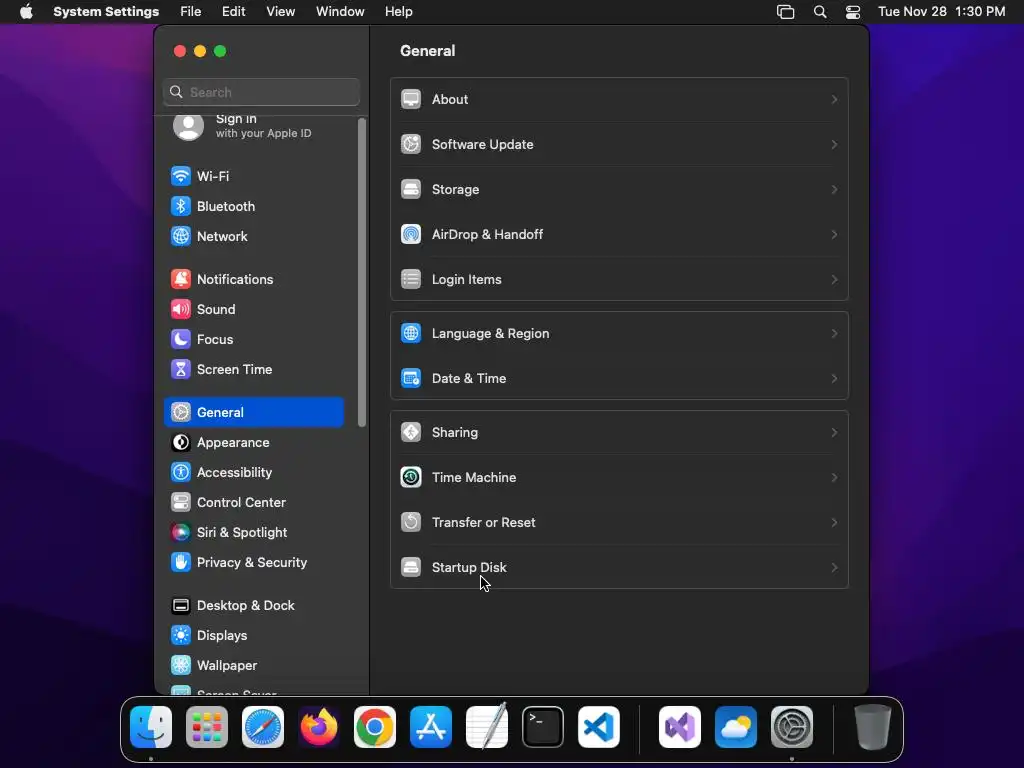Open the Window menu
Viewport: 1024px width, 768px height.
click(x=340, y=12)
